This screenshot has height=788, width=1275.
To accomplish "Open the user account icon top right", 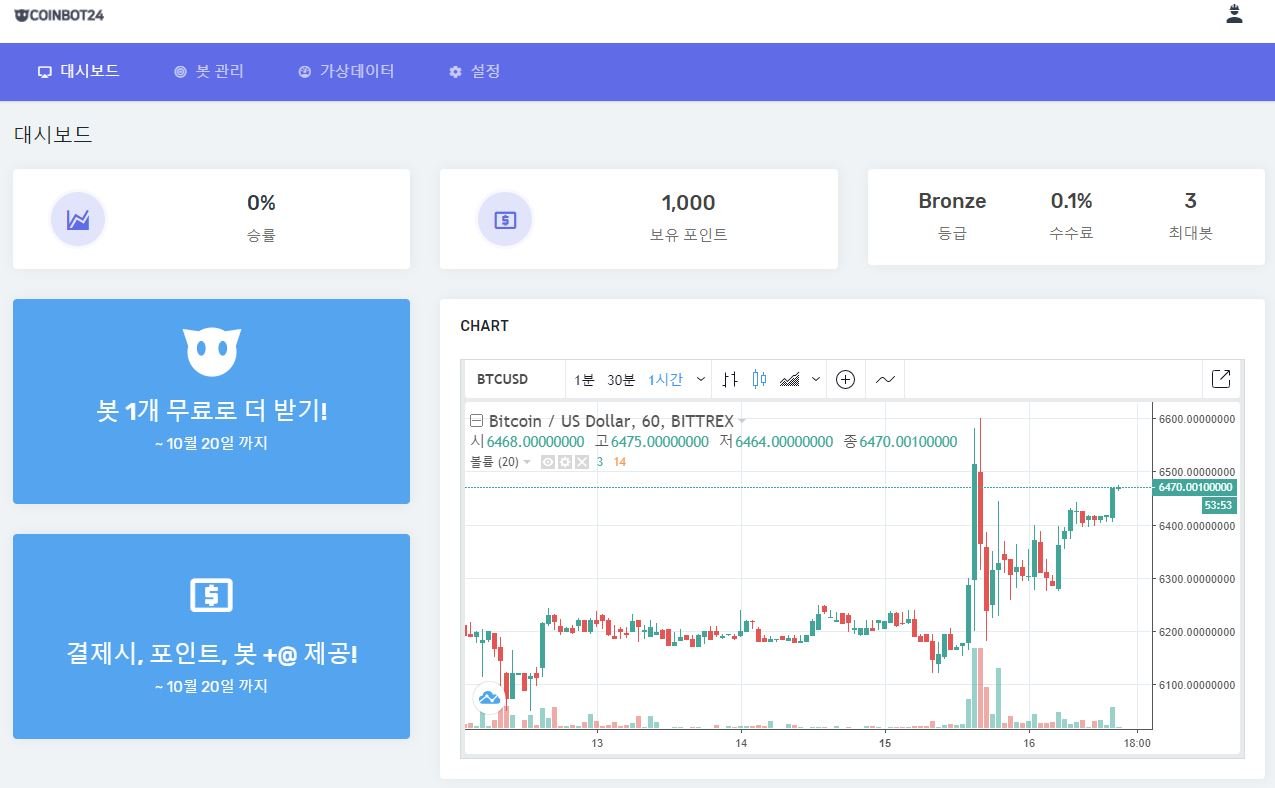I will pos(1234,13).
